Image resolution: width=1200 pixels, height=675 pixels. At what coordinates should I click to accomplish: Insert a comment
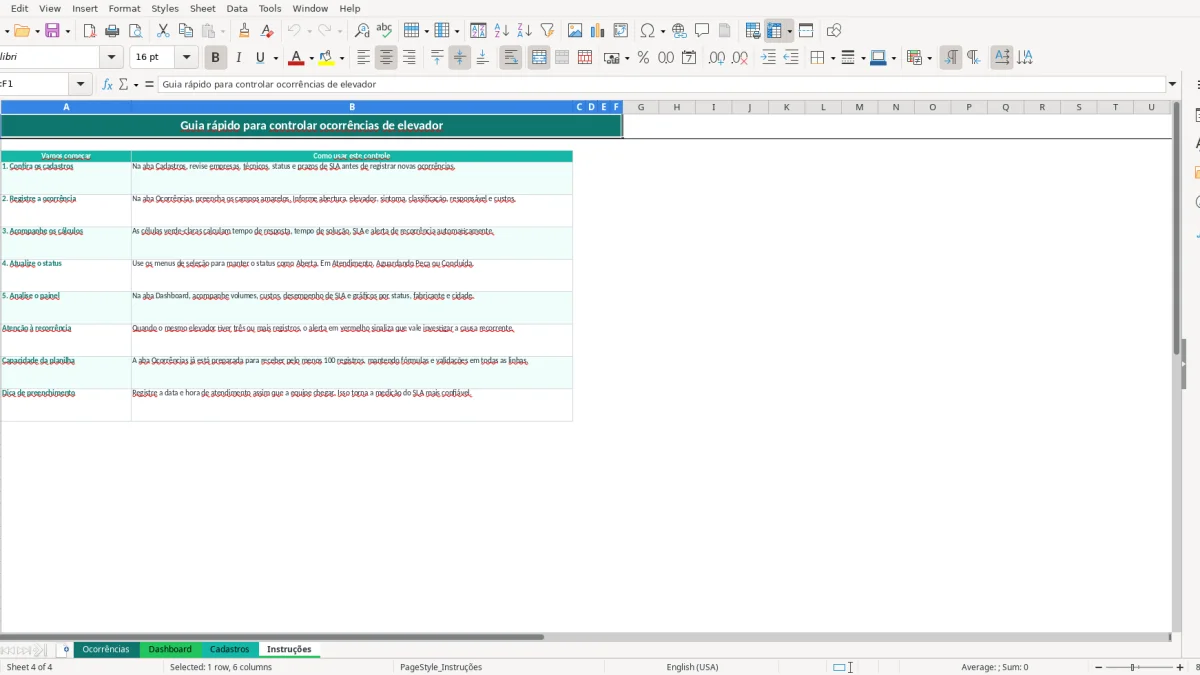pyautogui.click(x=702, y=31)
